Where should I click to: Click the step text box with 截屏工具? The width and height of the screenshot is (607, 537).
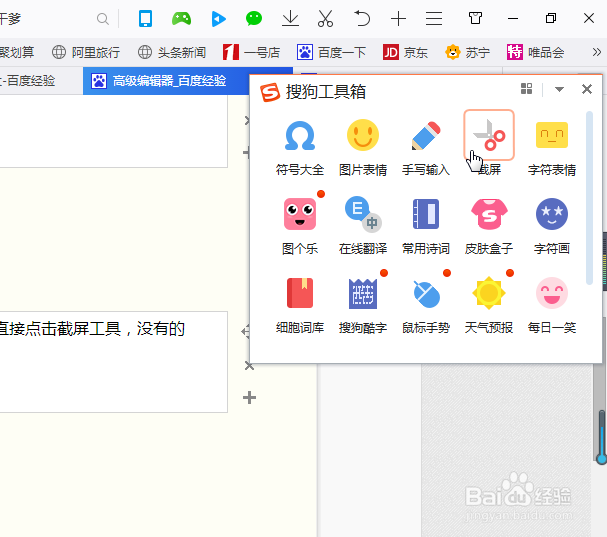tap(113, 362)
